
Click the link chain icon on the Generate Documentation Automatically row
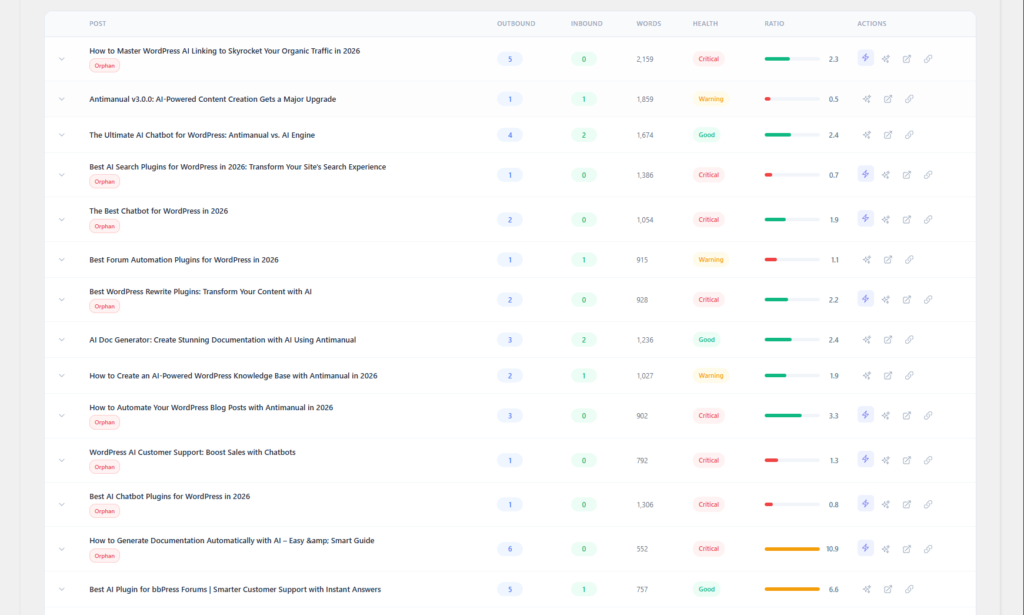928,548
